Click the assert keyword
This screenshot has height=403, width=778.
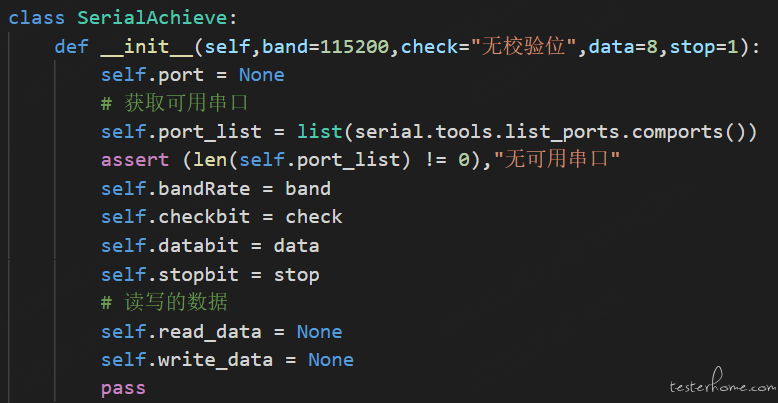(x=135, y=160)
